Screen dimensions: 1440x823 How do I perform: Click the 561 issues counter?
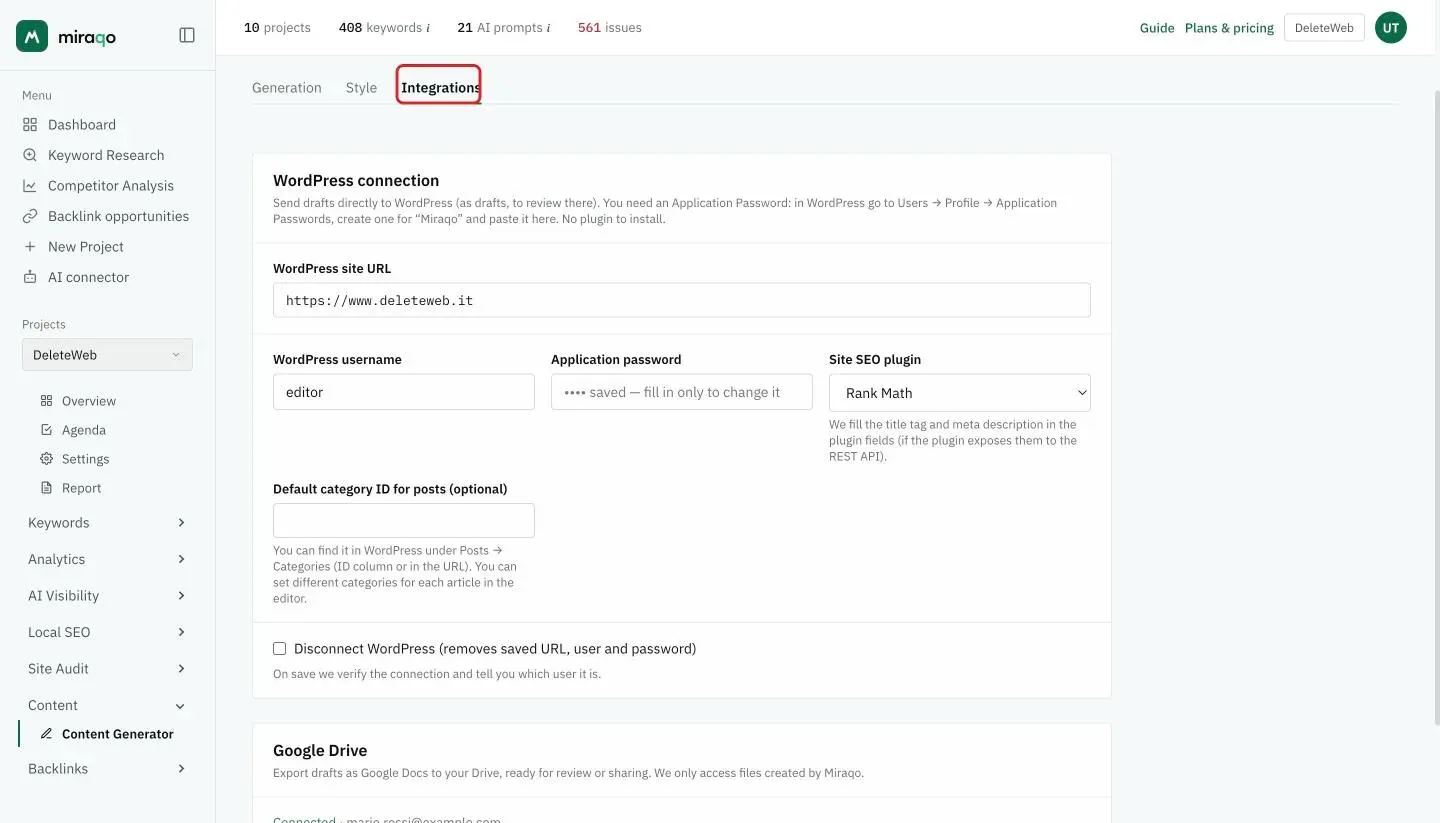coord(610,28)
